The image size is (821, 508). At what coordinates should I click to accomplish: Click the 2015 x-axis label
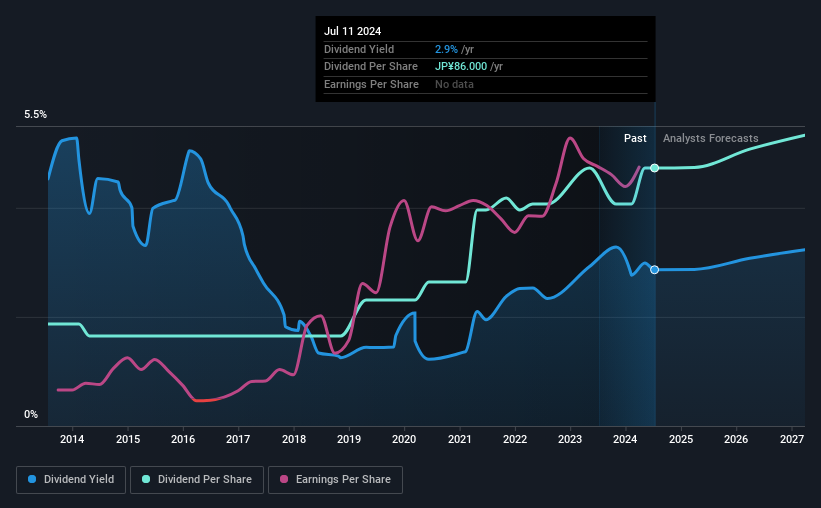[x=128, y=439]
